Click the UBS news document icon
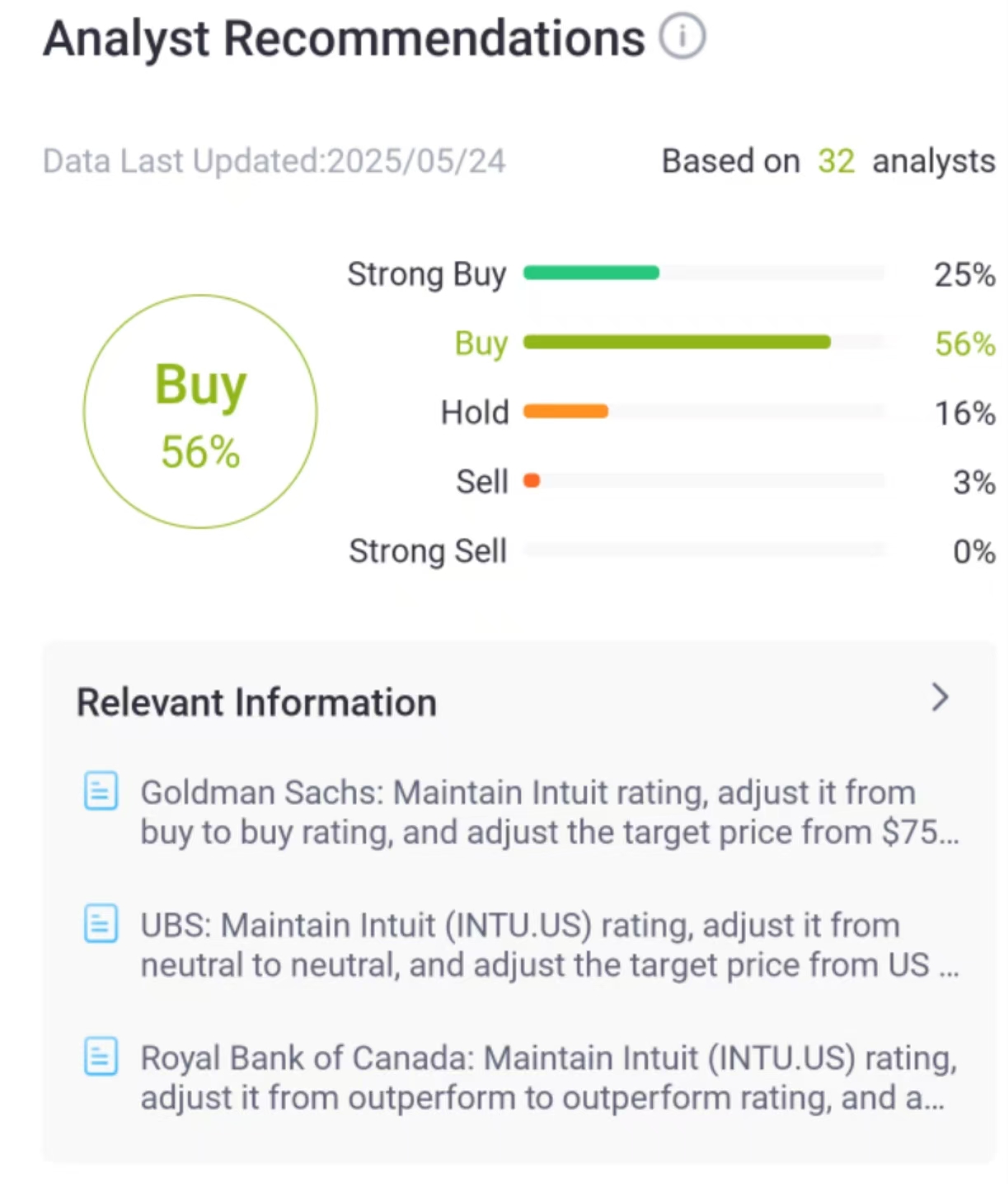 [101, 923]
